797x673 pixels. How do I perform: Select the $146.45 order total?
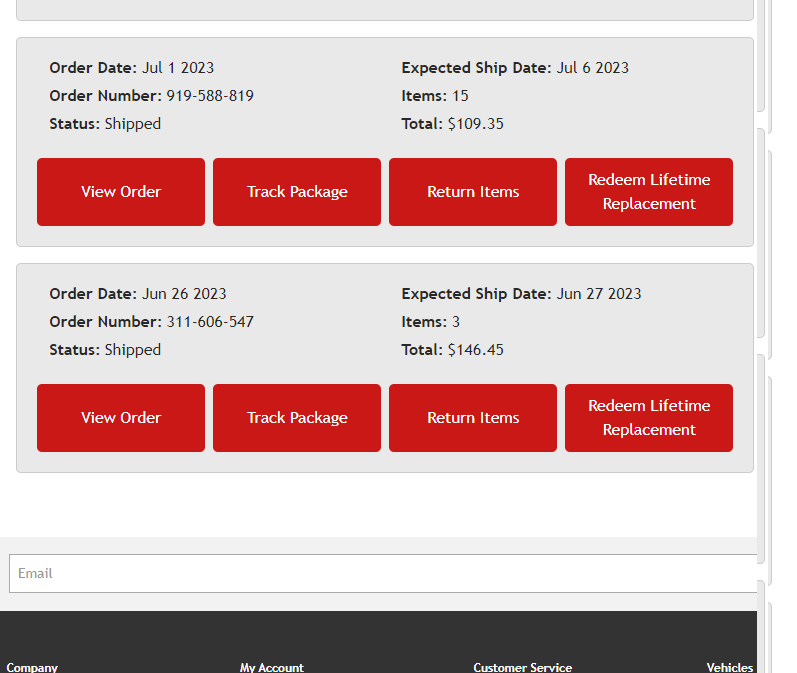click(x=475, y=350)
